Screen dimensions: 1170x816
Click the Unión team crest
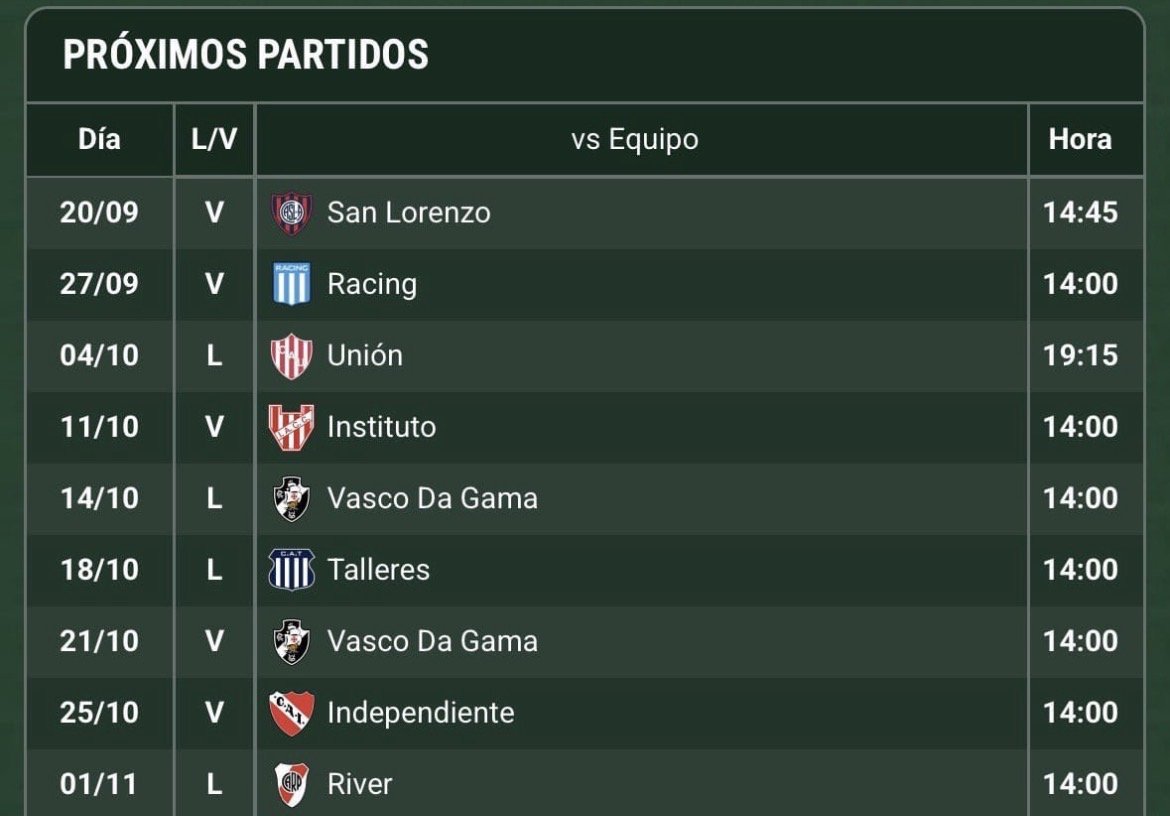tap(291, 356)
